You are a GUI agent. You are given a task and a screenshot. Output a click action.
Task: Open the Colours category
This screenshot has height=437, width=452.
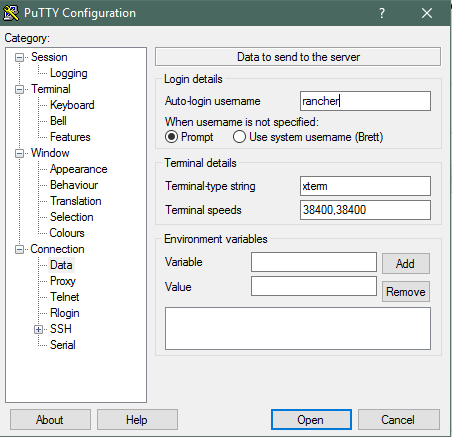[x=67, y=233]
